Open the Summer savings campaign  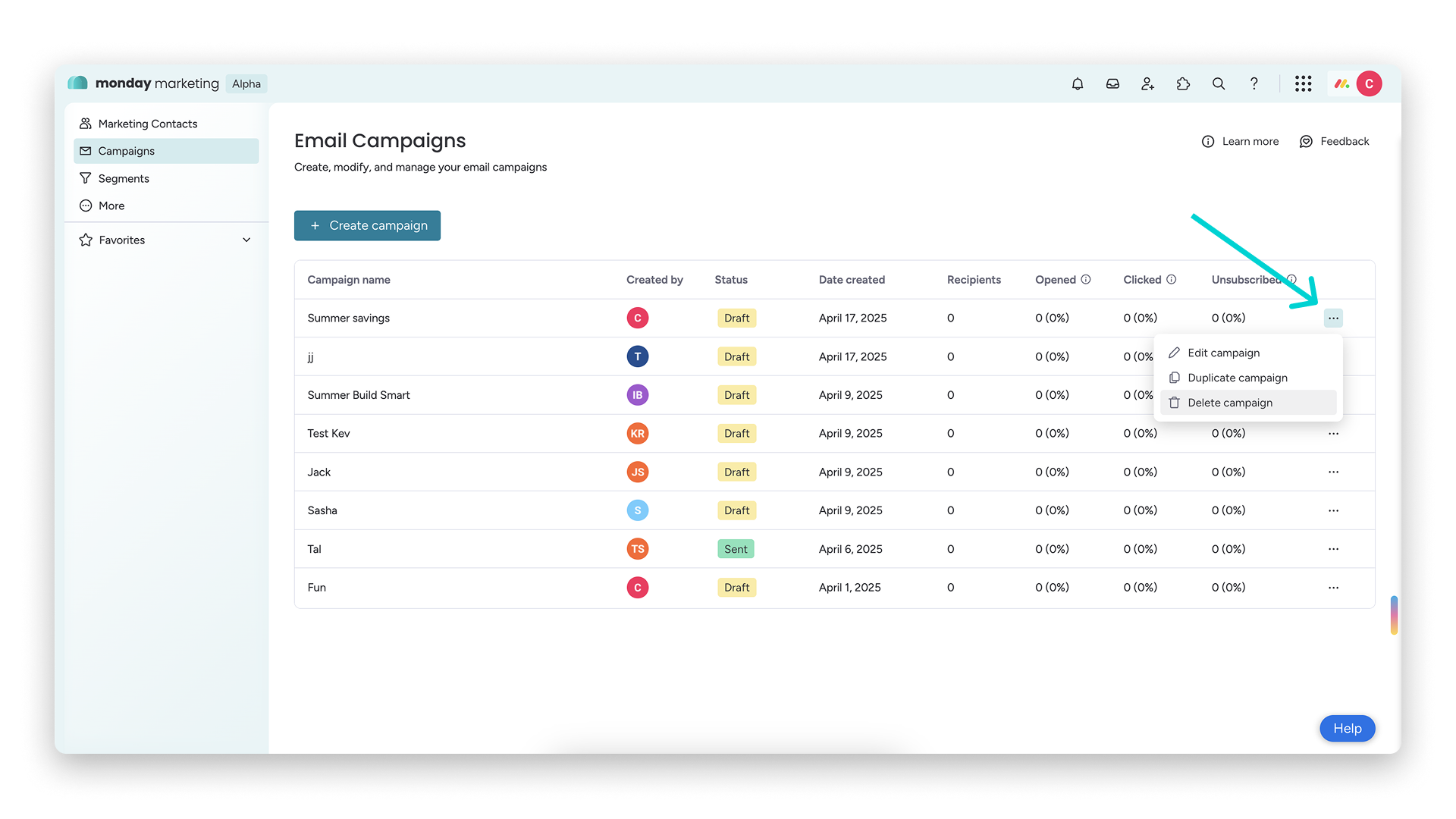349,318
